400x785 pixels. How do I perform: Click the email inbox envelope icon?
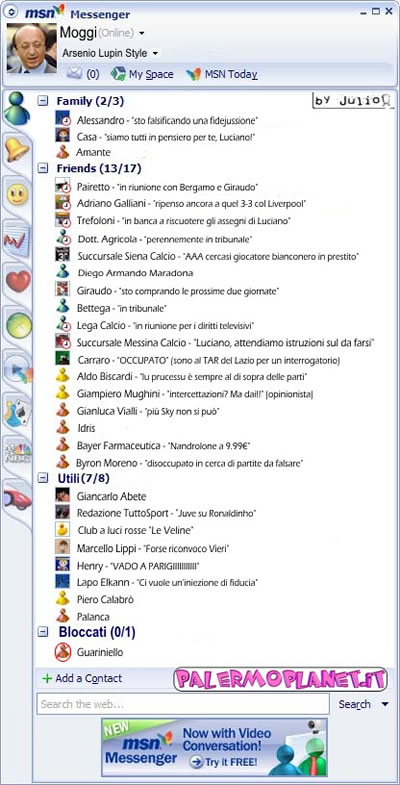[74, 74]
